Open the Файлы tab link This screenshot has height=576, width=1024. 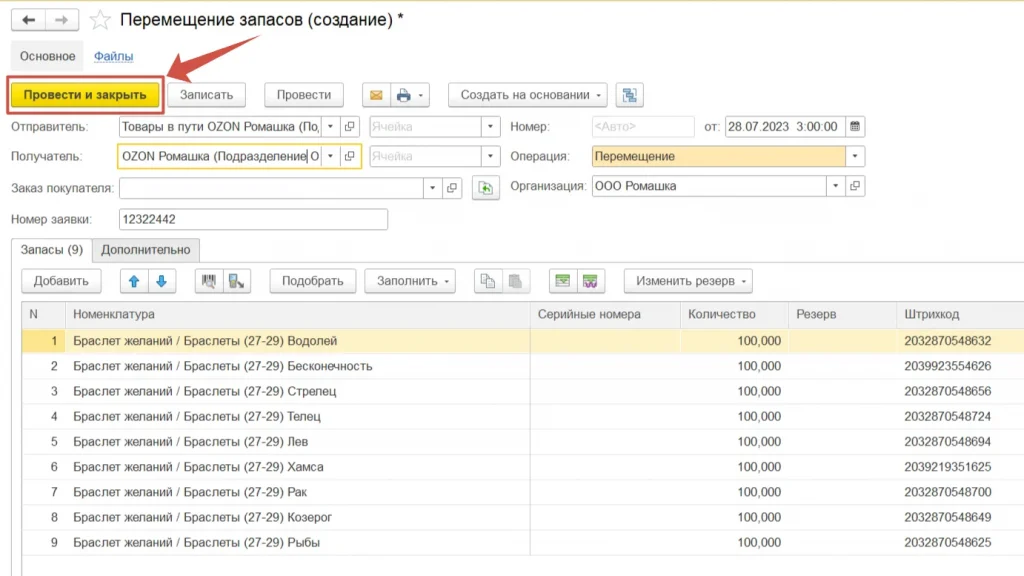coord(113,57)
